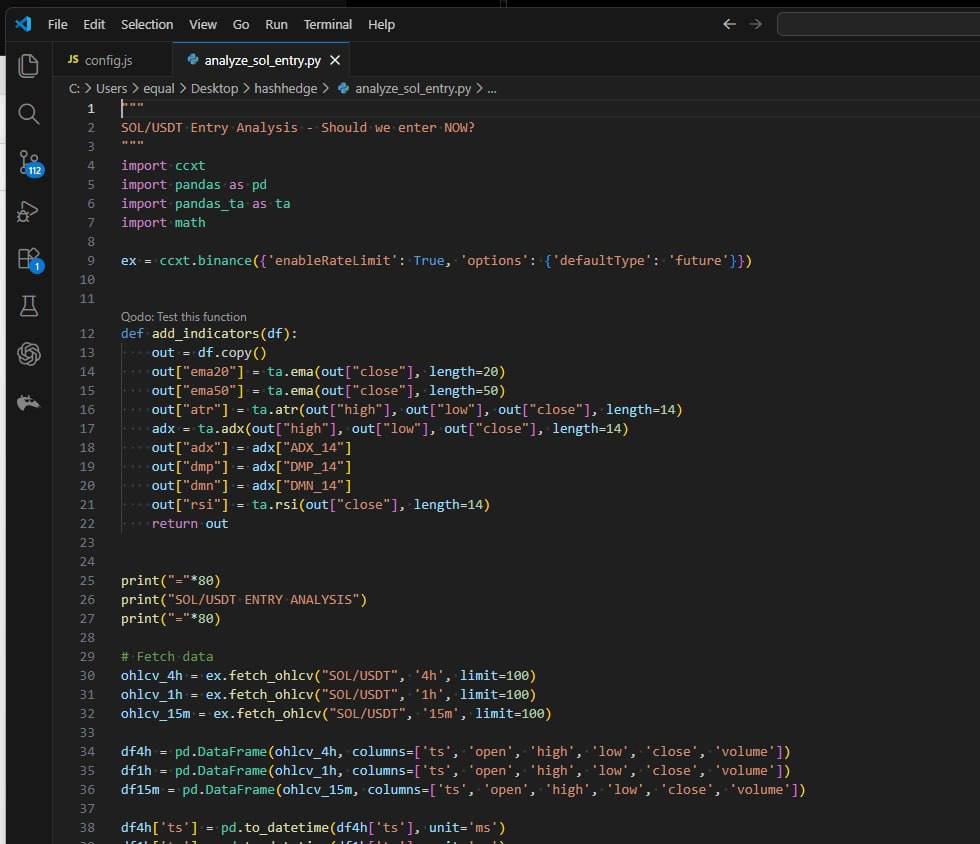Image resolution: width=980 pixels, height=844 pixels.
Task: Click line number 1 in gutter
Action: click(x=91, y=108)
